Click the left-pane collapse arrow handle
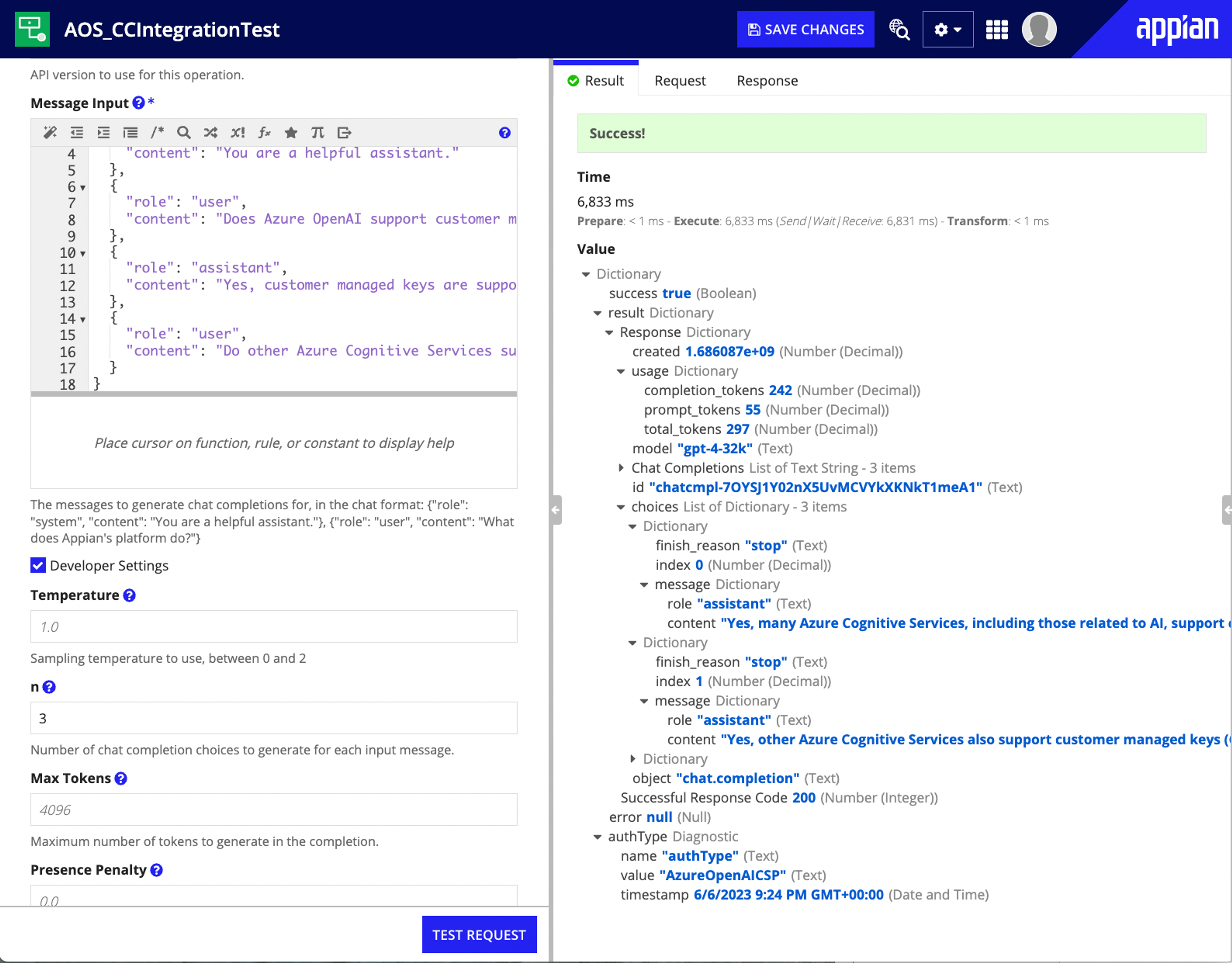 coord(556,510)
